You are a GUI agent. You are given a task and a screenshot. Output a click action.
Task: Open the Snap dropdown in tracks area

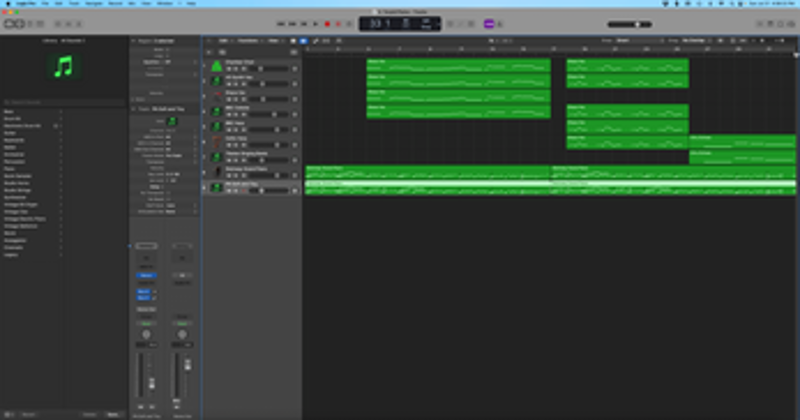click(x=640, y=40)
